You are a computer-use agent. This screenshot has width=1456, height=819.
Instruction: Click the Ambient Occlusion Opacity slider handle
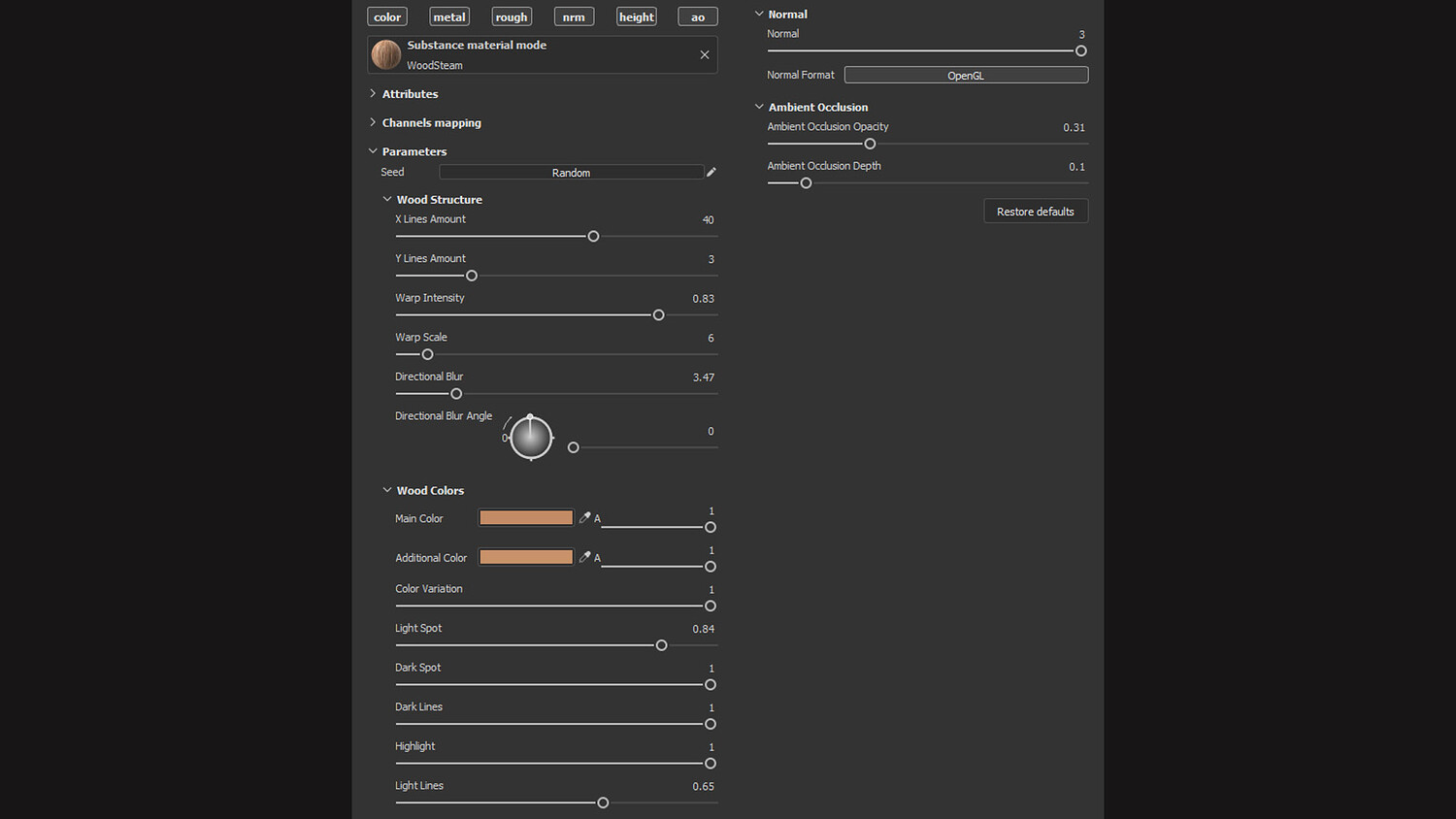click(x=870, y=144)
